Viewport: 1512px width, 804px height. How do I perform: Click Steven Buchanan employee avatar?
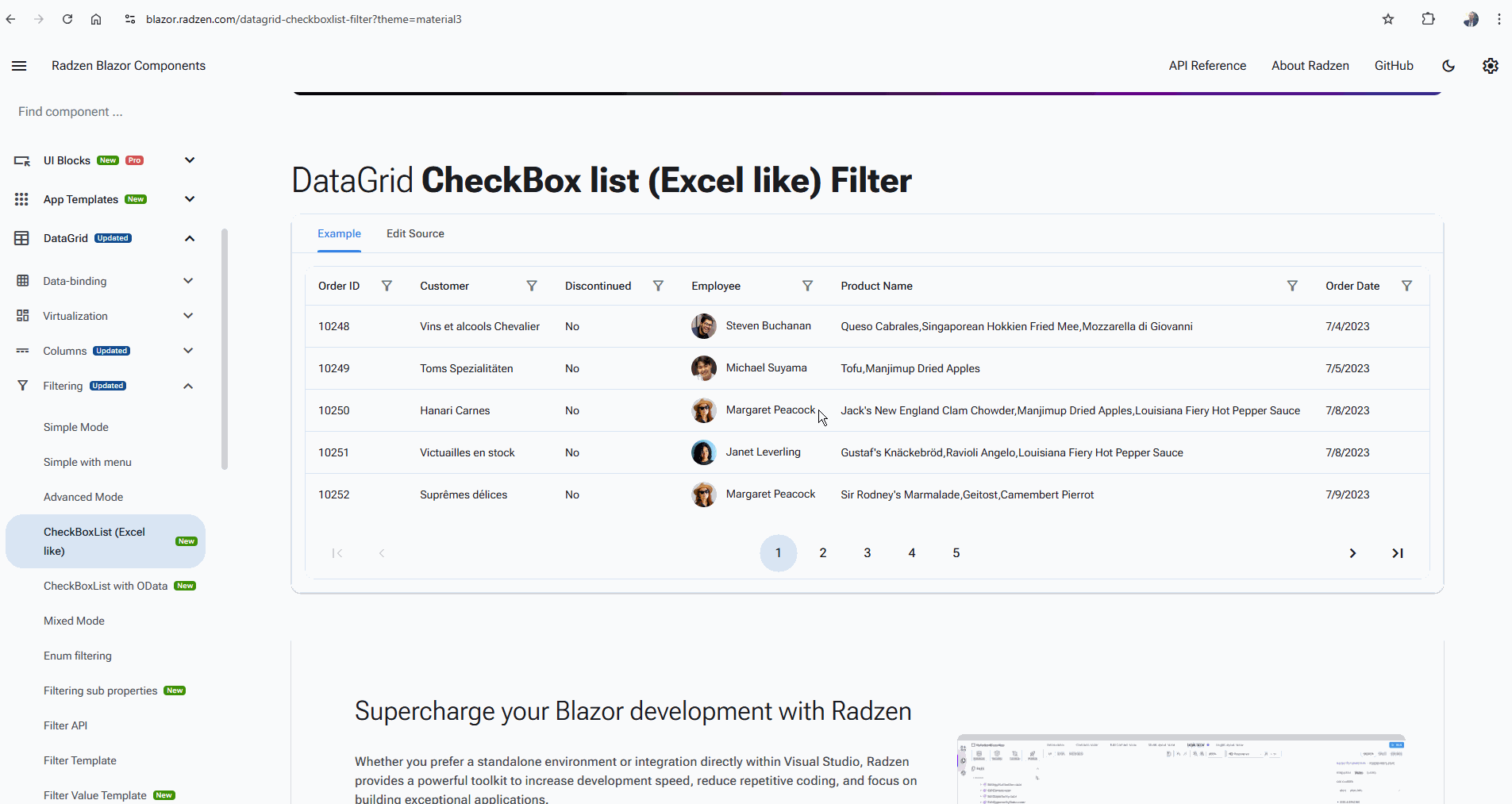(704, 326)
